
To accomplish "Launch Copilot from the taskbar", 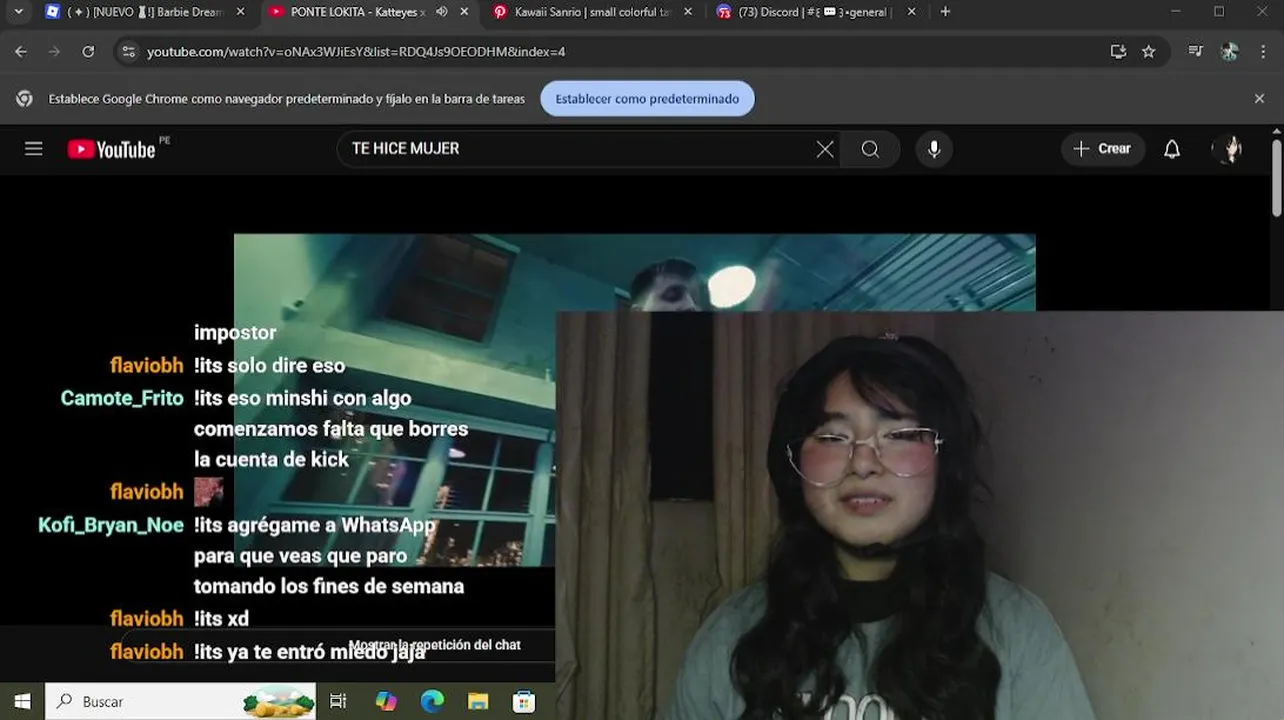I will 386,702.
